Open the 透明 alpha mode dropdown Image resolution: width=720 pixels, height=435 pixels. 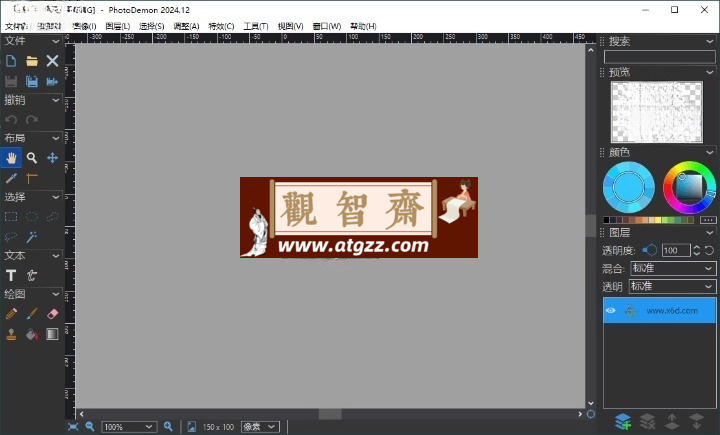(x=673, y=287)
